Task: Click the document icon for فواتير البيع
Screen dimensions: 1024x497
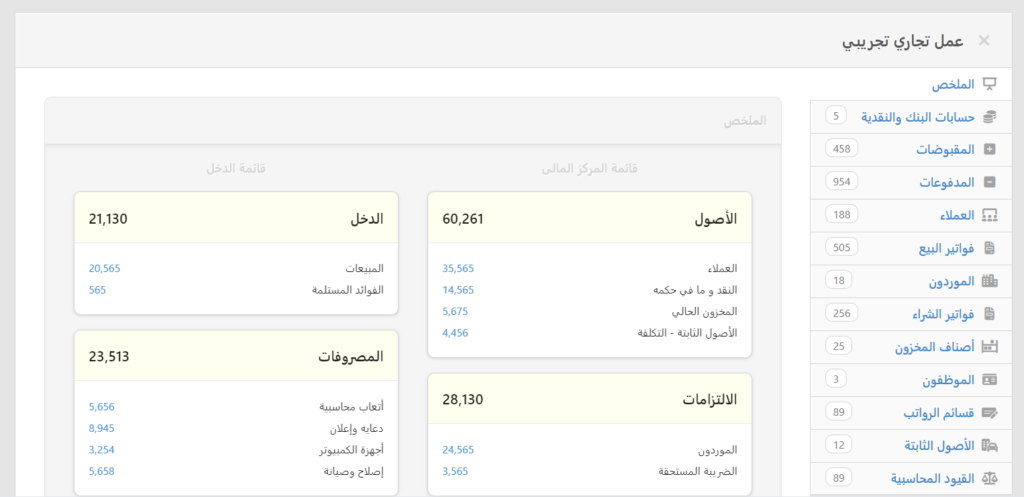Action: (990, 248)
